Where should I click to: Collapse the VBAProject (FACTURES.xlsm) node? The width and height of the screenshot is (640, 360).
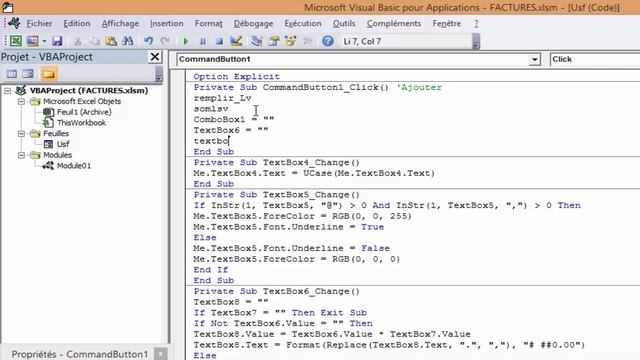click(8, 91)
